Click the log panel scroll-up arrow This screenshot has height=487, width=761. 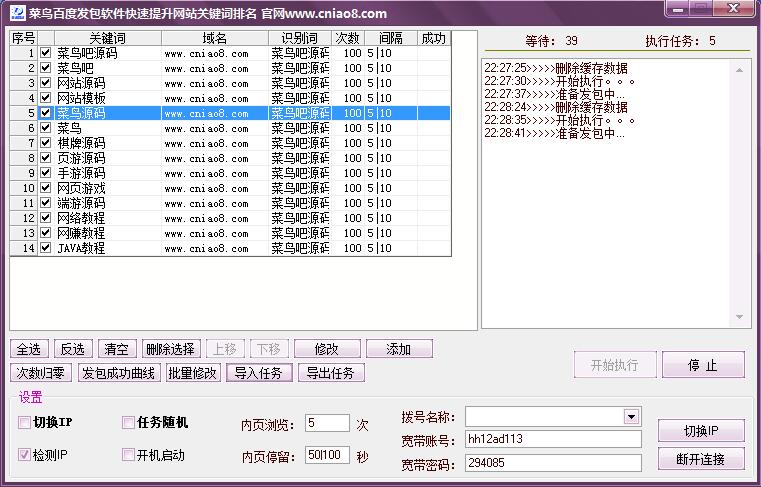[739, 70]
